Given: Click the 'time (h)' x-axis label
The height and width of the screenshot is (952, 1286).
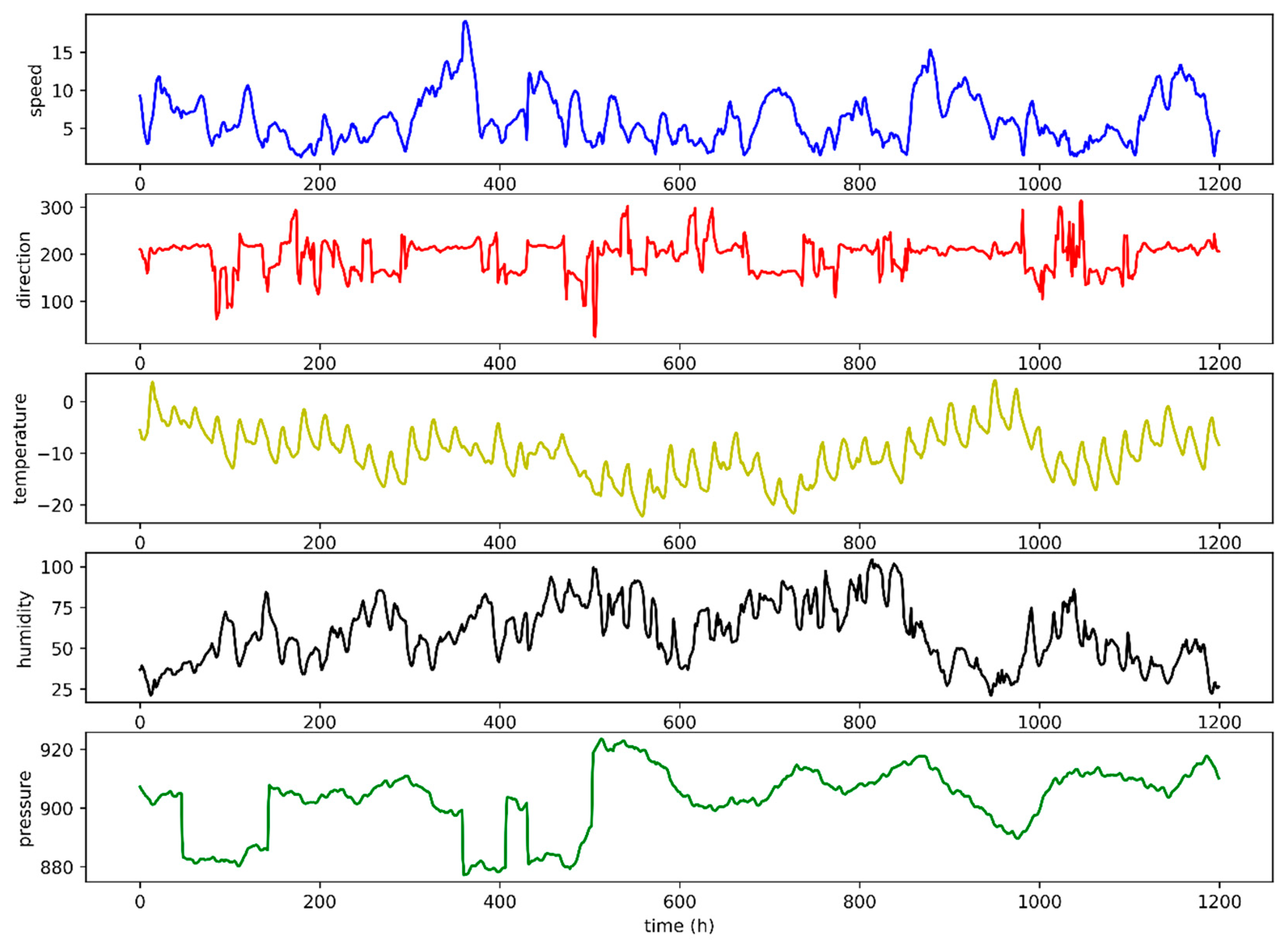Looking at the screenshot, I should tap(679, 926).
